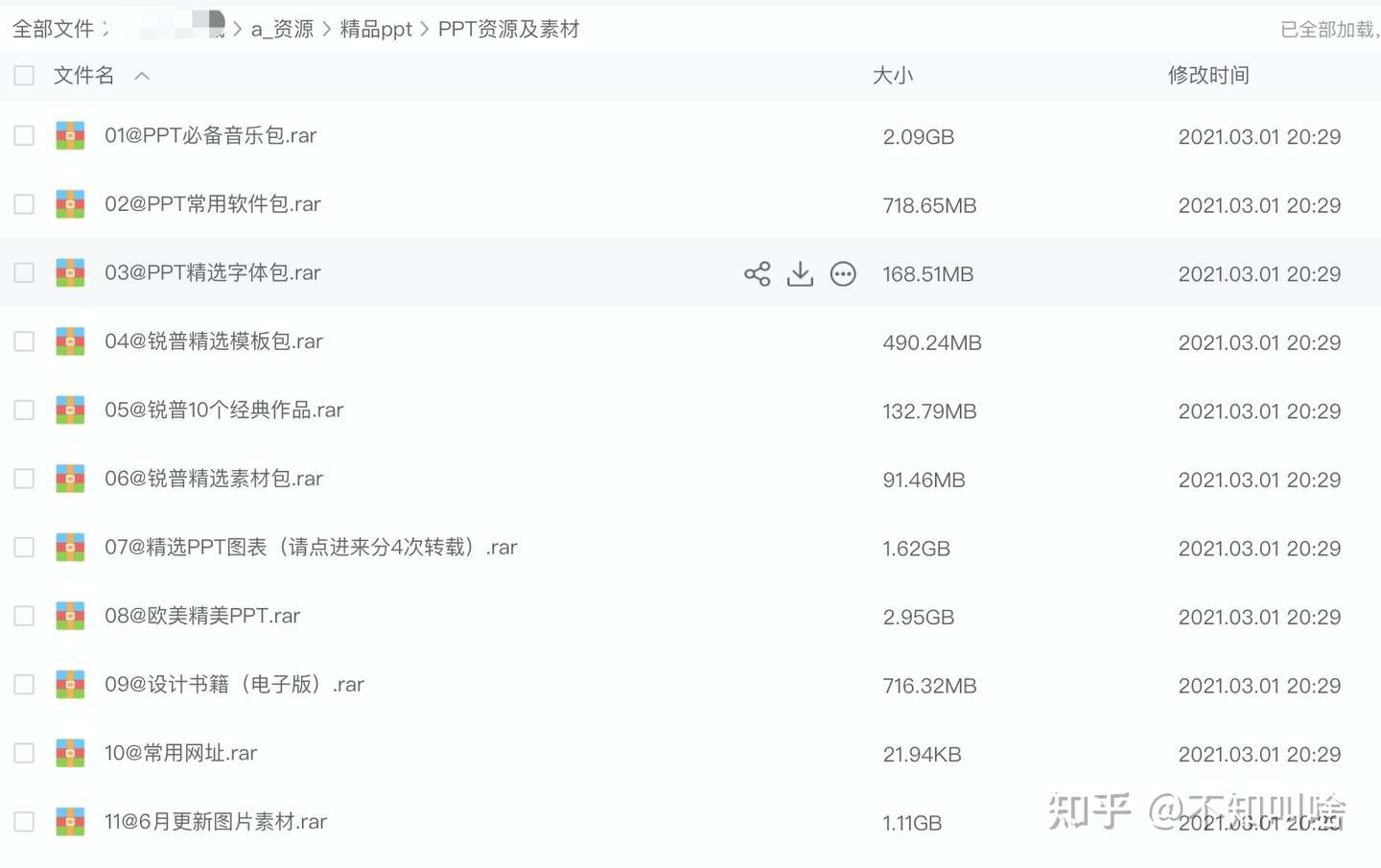The width and height of the screenshot is (1381, 868).
Task: Click the 21.94KB size value
Action: tap(922, 754)
